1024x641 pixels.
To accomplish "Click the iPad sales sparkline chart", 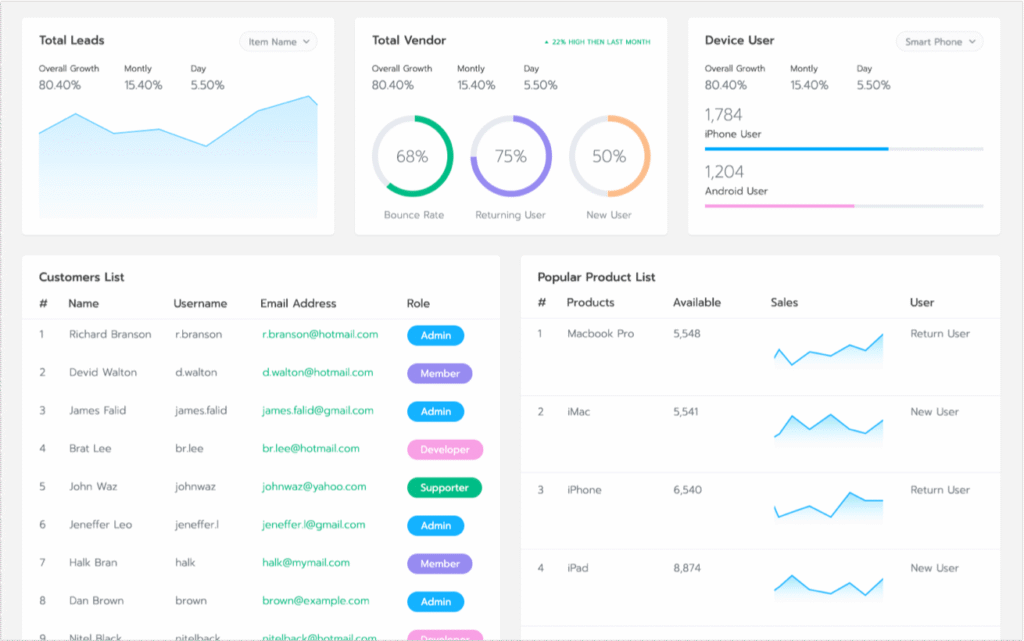I will pos(828,584).
